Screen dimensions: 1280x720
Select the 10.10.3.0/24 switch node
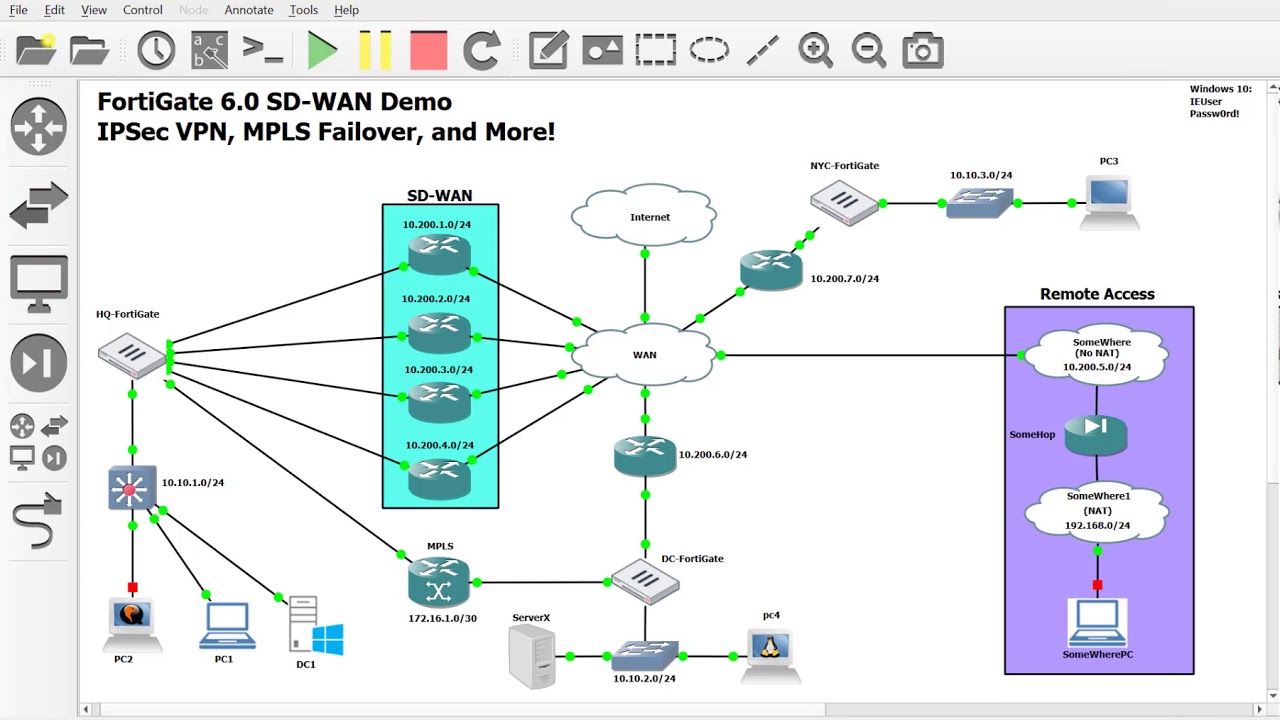pyautogui.click(x=980, y=203)
